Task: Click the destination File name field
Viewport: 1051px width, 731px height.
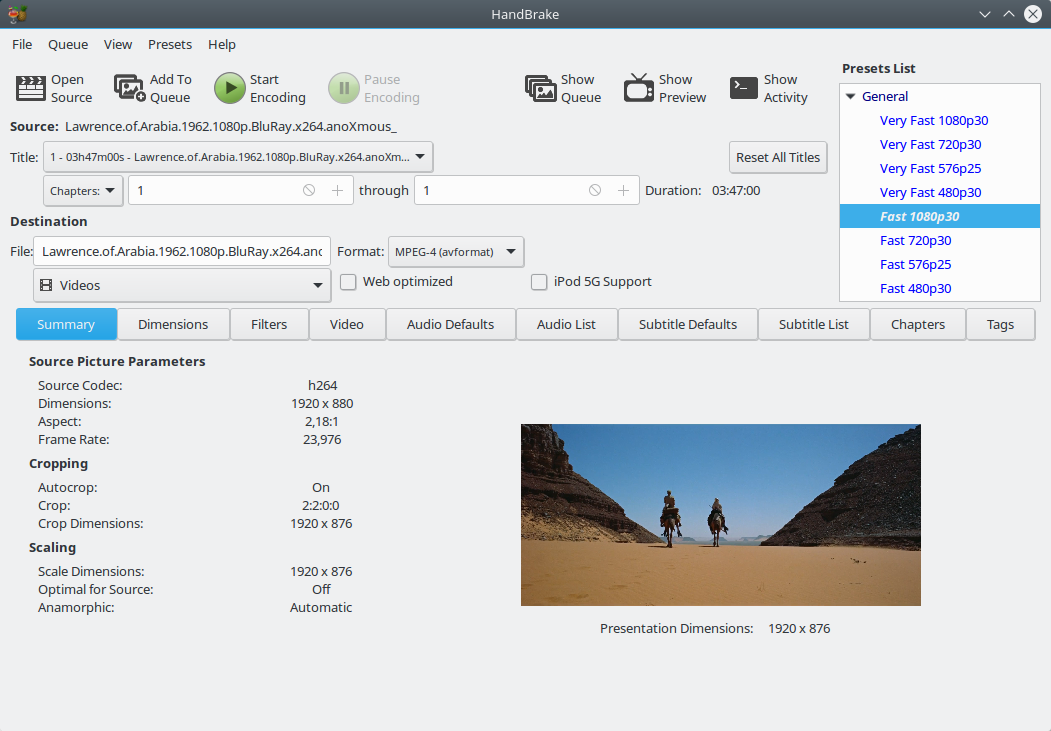Action: click(x=182, y=252)
